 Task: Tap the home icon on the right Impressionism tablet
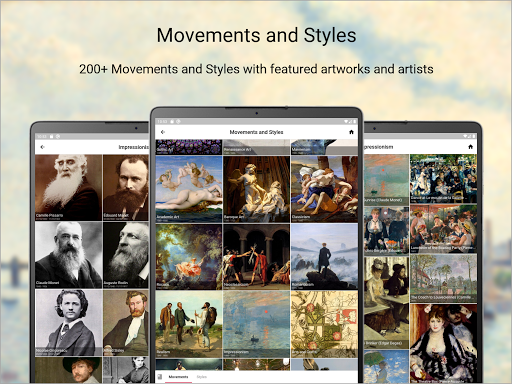470,147
